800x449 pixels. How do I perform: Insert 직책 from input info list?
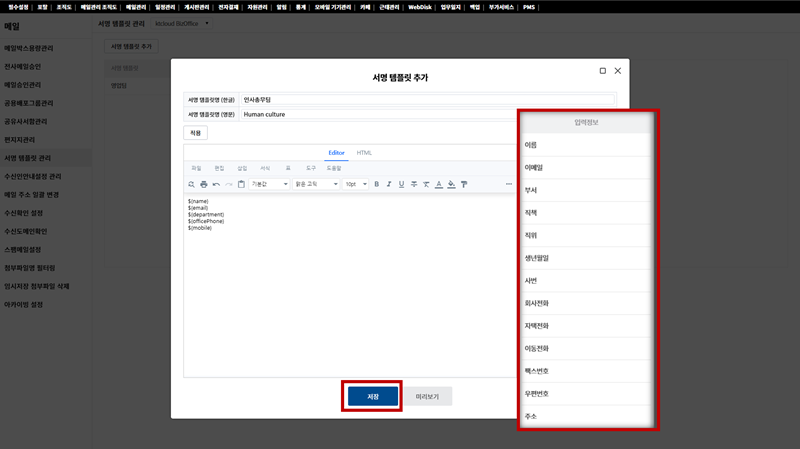click(586, 213)
